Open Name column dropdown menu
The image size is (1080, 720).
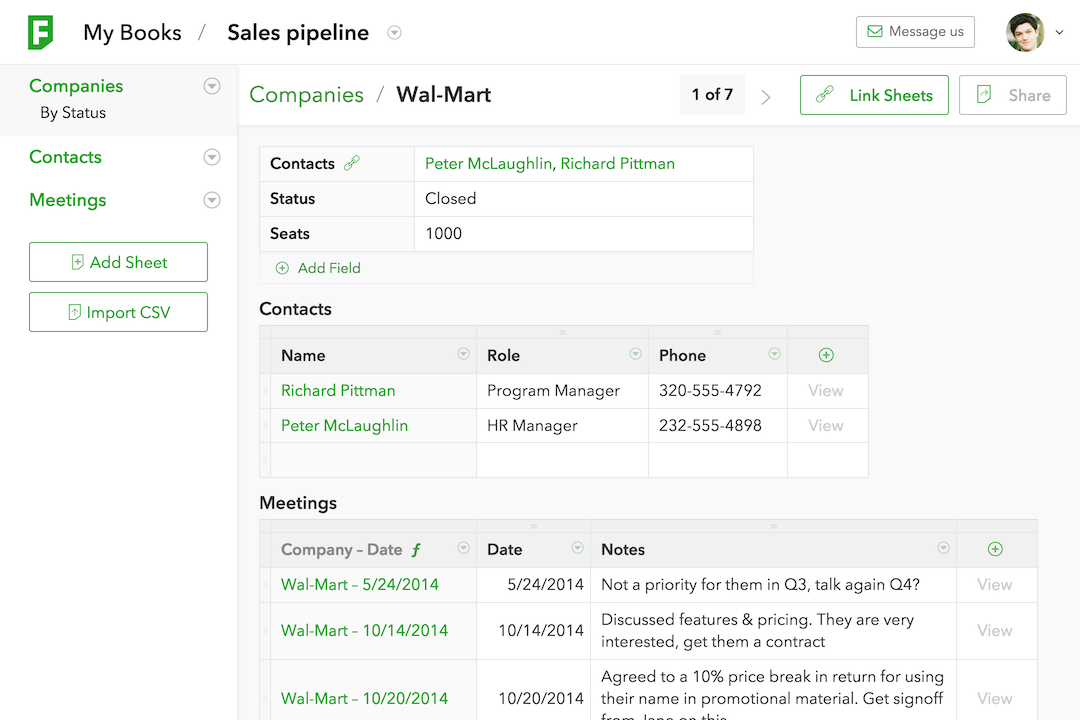pos(464,354)
